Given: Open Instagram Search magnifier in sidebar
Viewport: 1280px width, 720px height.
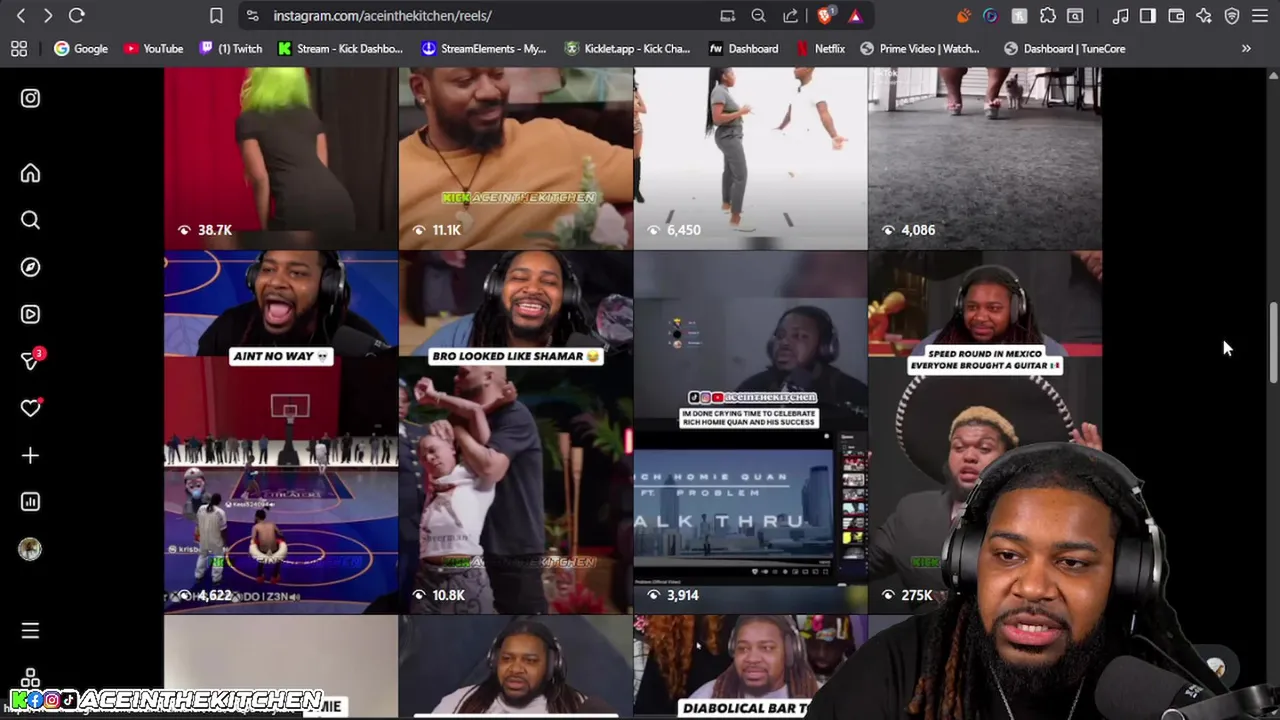Looking at the screenshot, I should click(x=30, y=220).
